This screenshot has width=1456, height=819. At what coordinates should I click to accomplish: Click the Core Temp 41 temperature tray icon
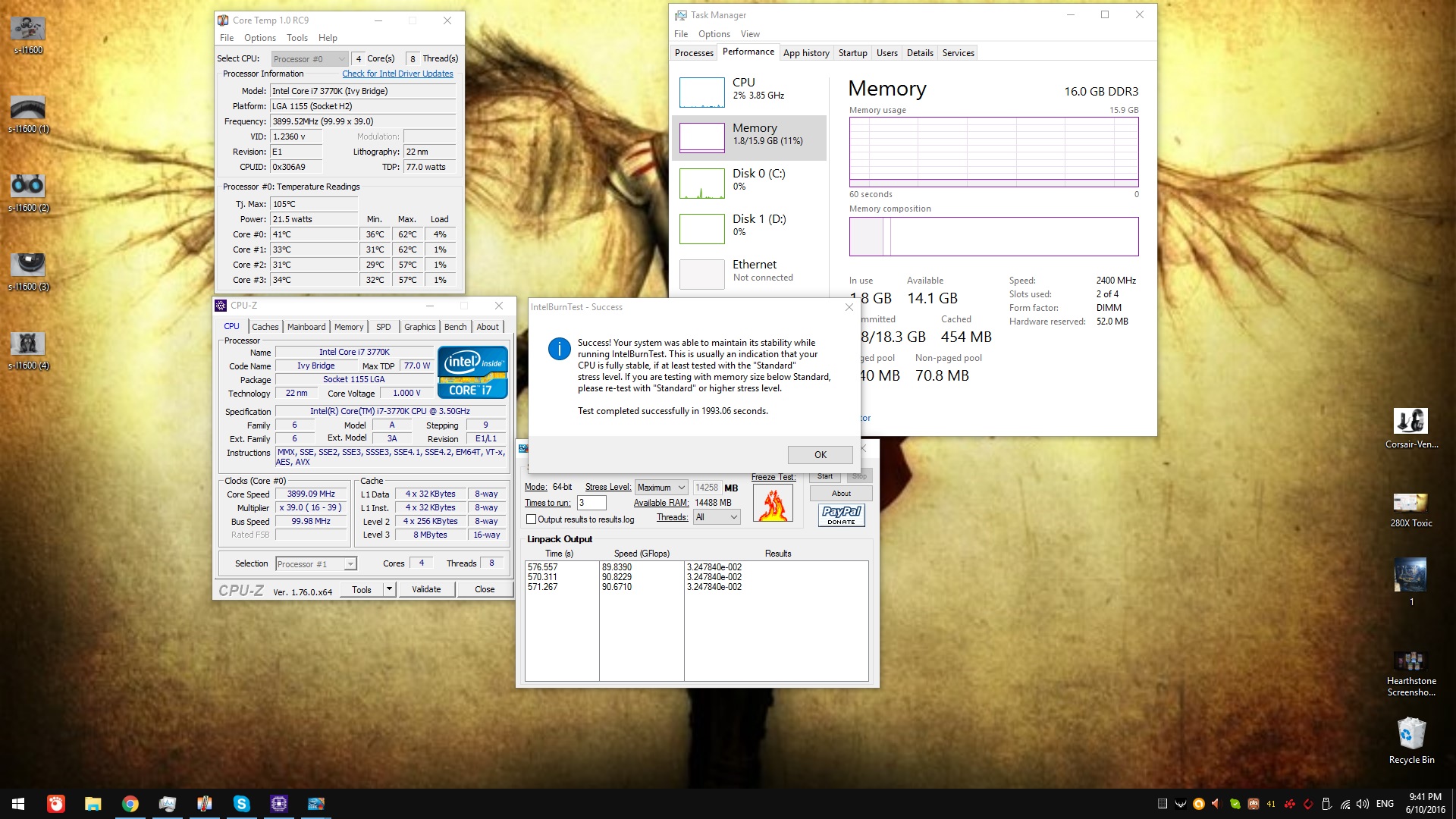[x=1271, y=804]
